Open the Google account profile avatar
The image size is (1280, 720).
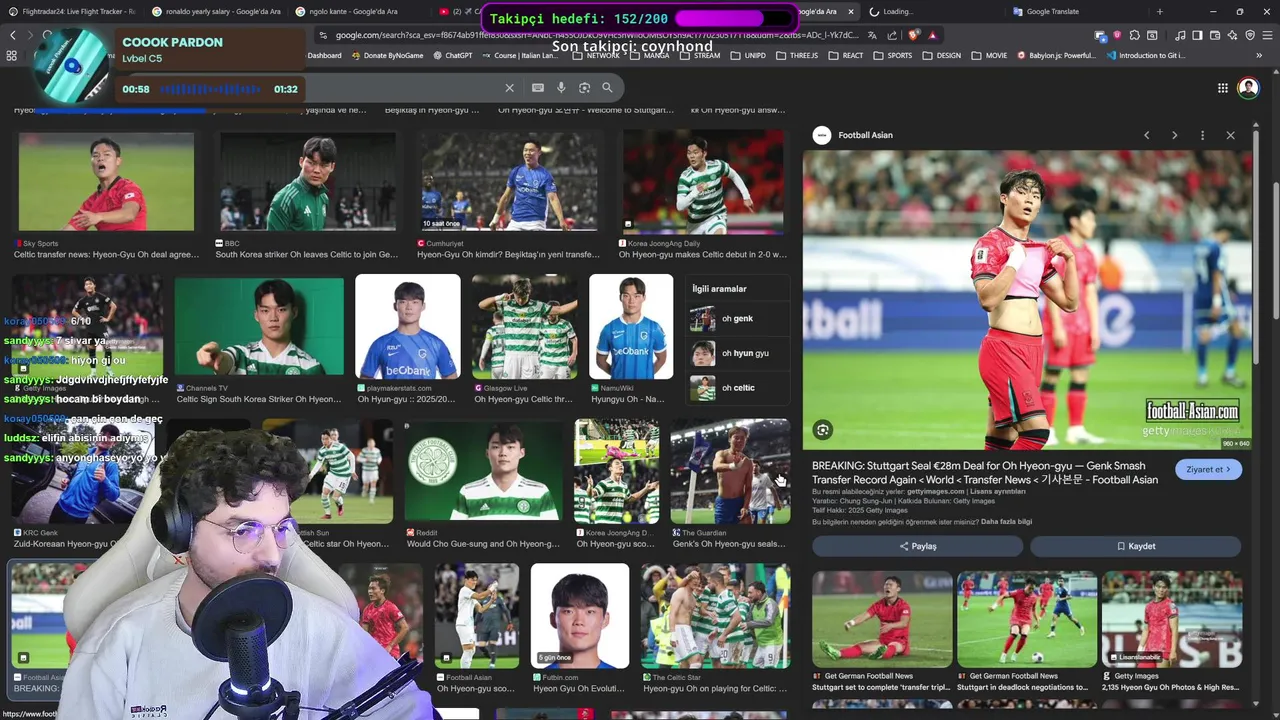1248,88
